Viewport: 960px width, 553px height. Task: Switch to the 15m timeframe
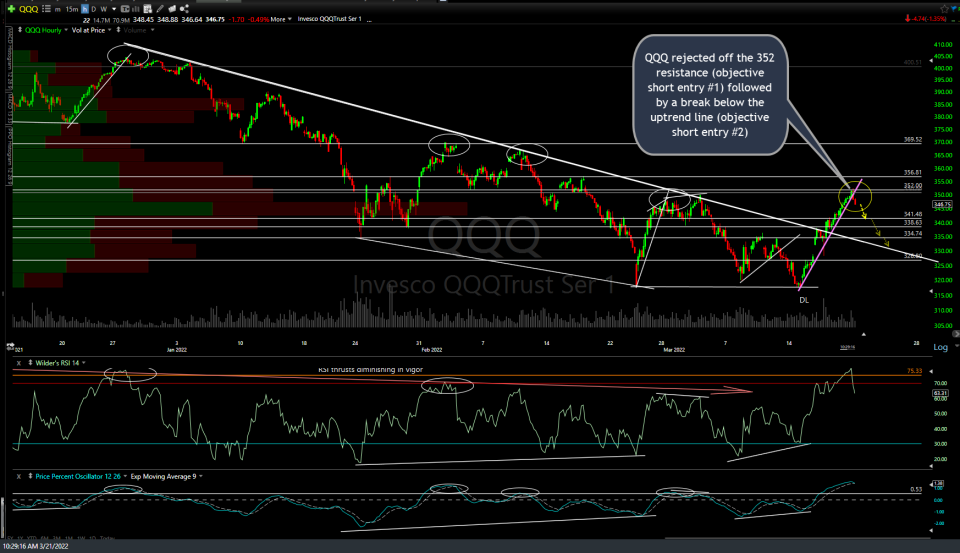pos(72,9)
